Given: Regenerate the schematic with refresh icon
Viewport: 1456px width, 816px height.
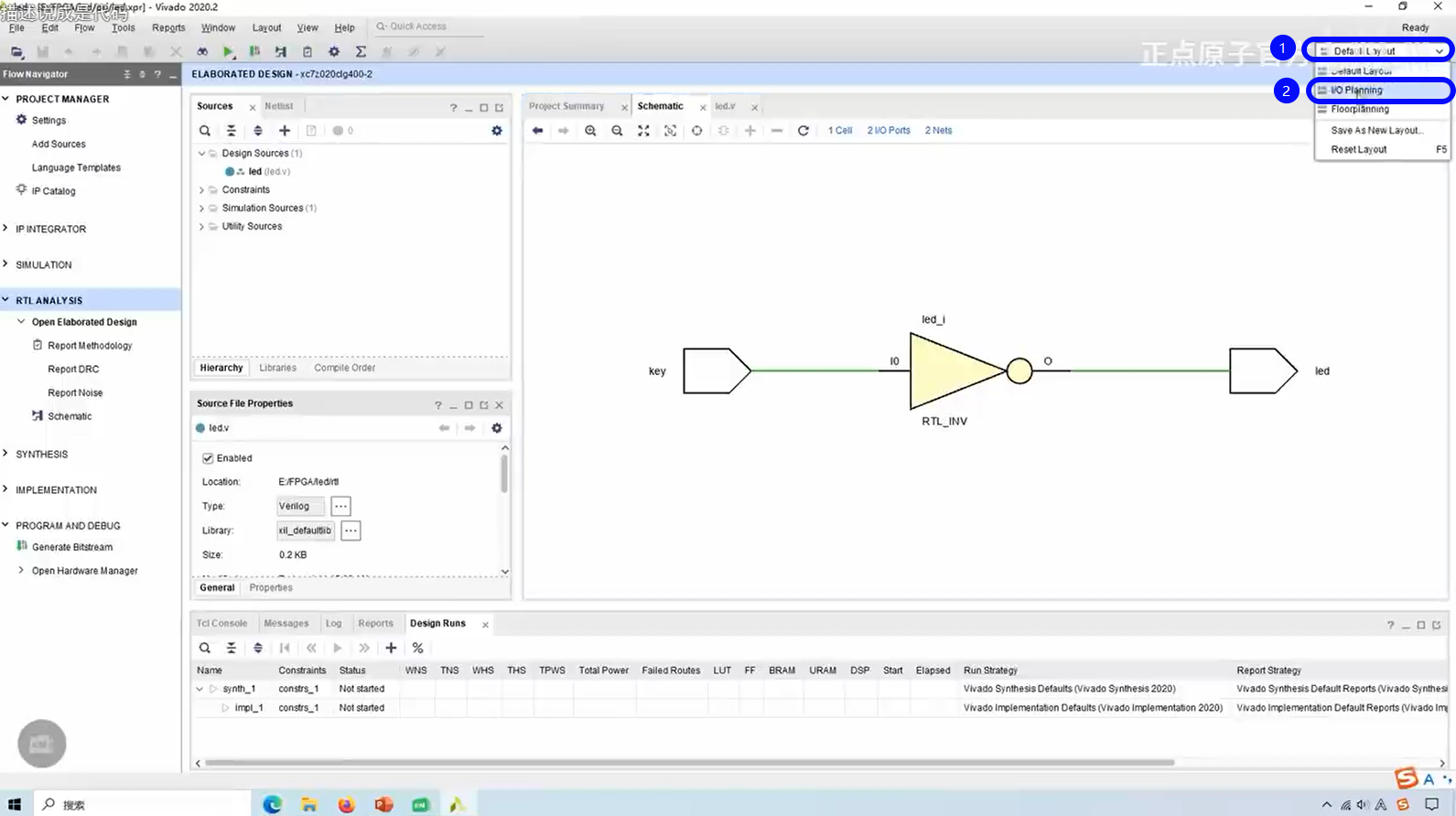Looking at the screenshot, I should point(803,131).
